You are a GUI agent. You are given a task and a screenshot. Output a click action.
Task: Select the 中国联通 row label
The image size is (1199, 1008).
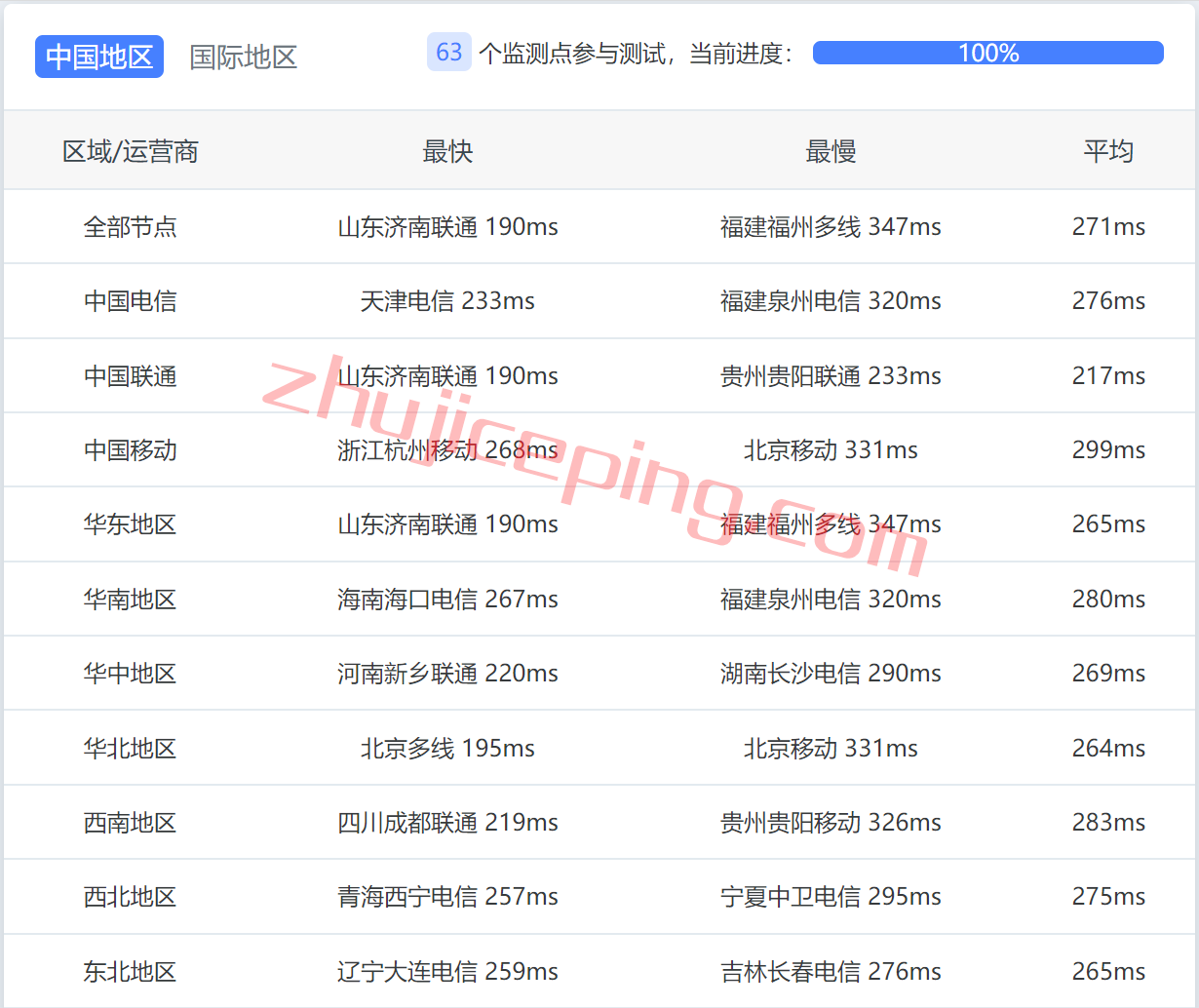131,376
